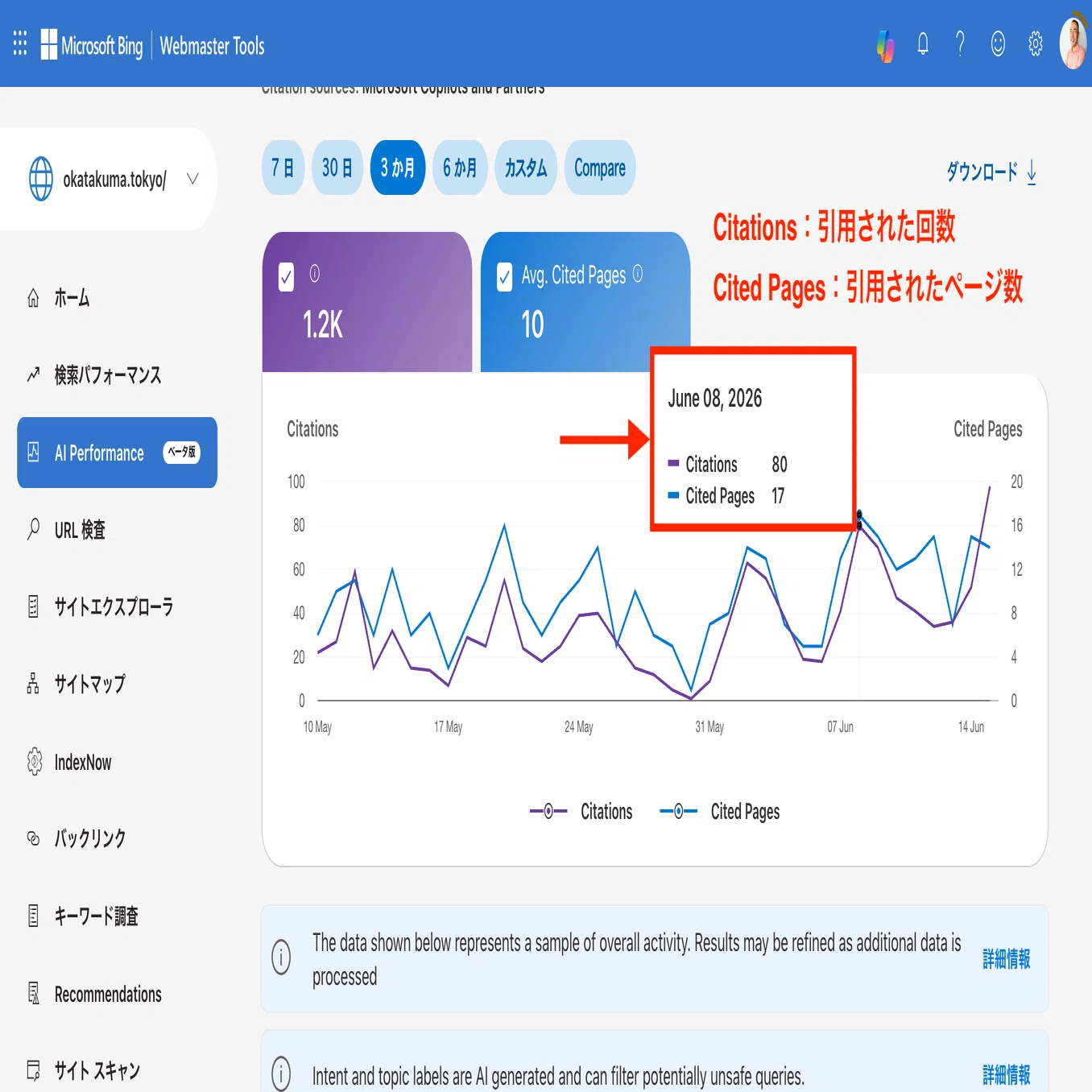Open the settings gear icon
Viewport: 1092px width, 1092px height.
tap(1036, 43)
